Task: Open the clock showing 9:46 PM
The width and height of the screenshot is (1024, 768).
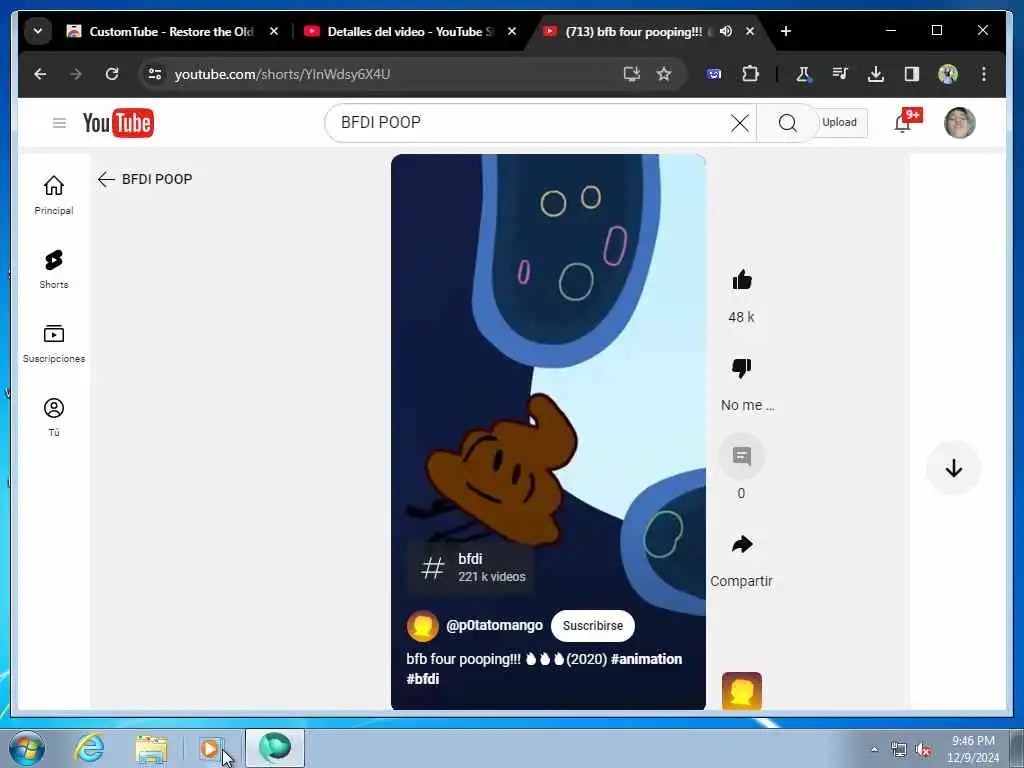Action: click(x=973, y=749)
